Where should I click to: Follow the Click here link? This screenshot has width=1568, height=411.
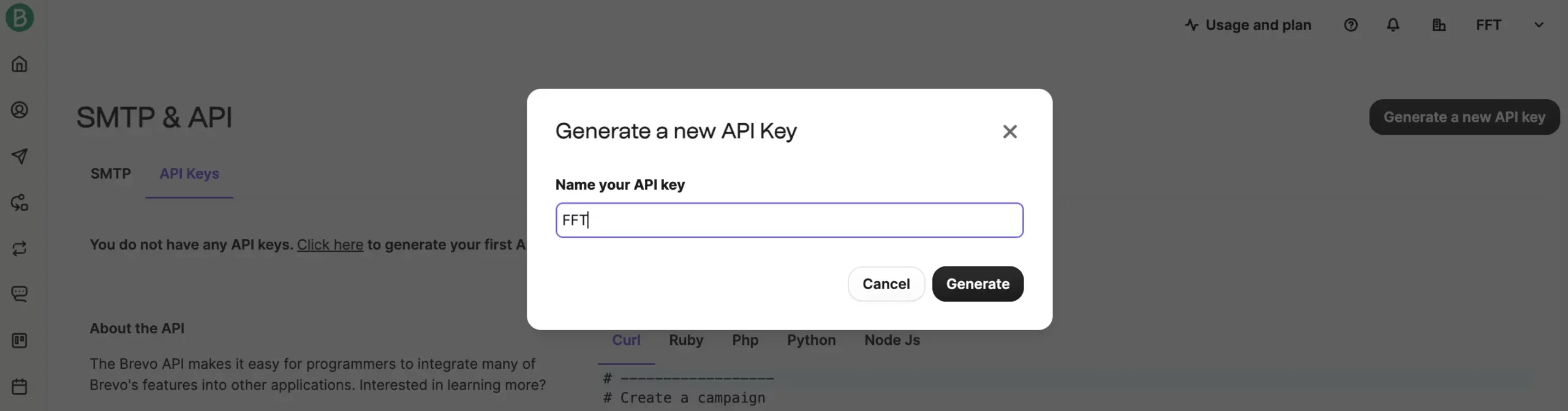pos(330,245)
